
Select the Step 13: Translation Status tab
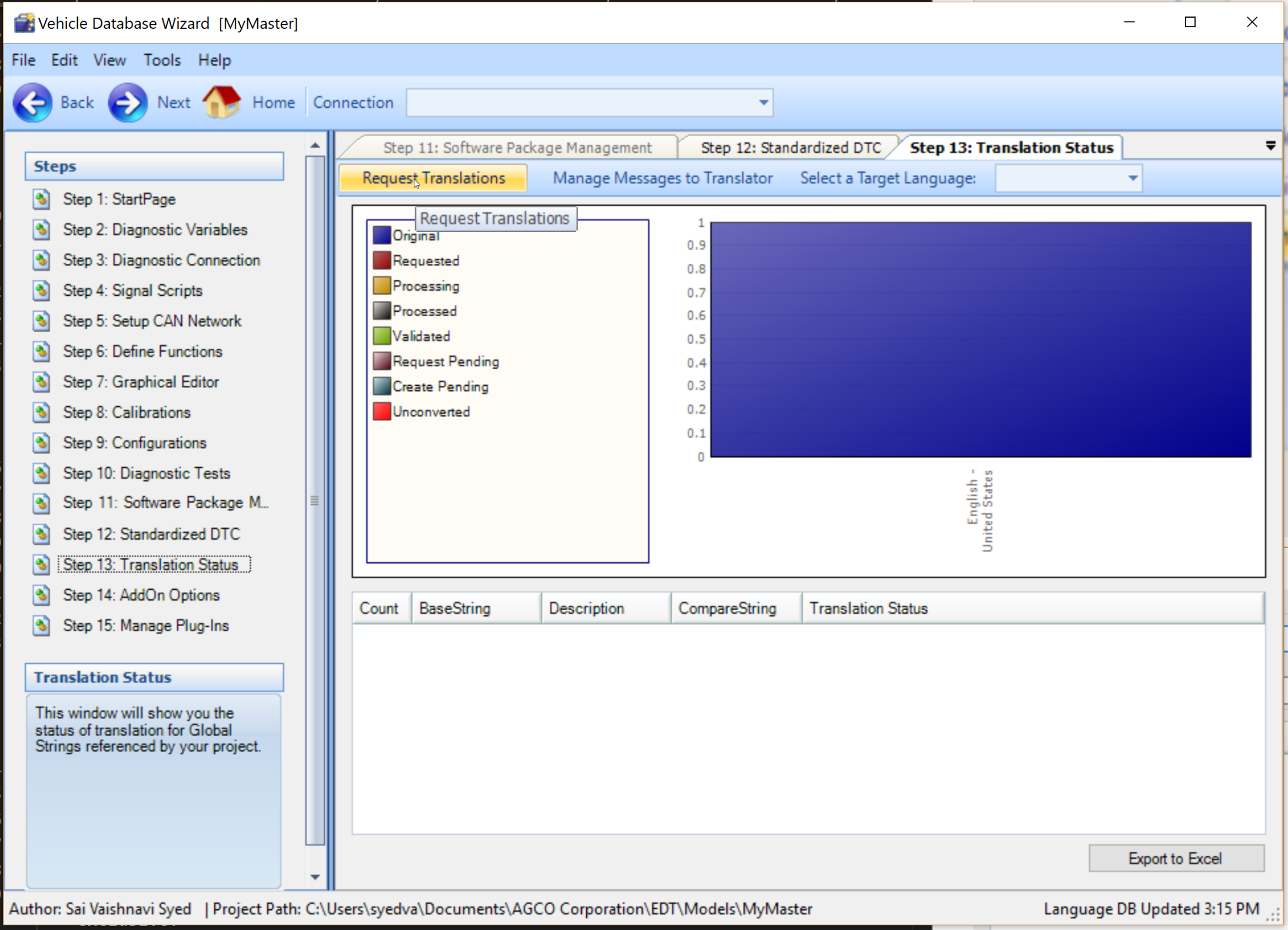[1011, 147]
